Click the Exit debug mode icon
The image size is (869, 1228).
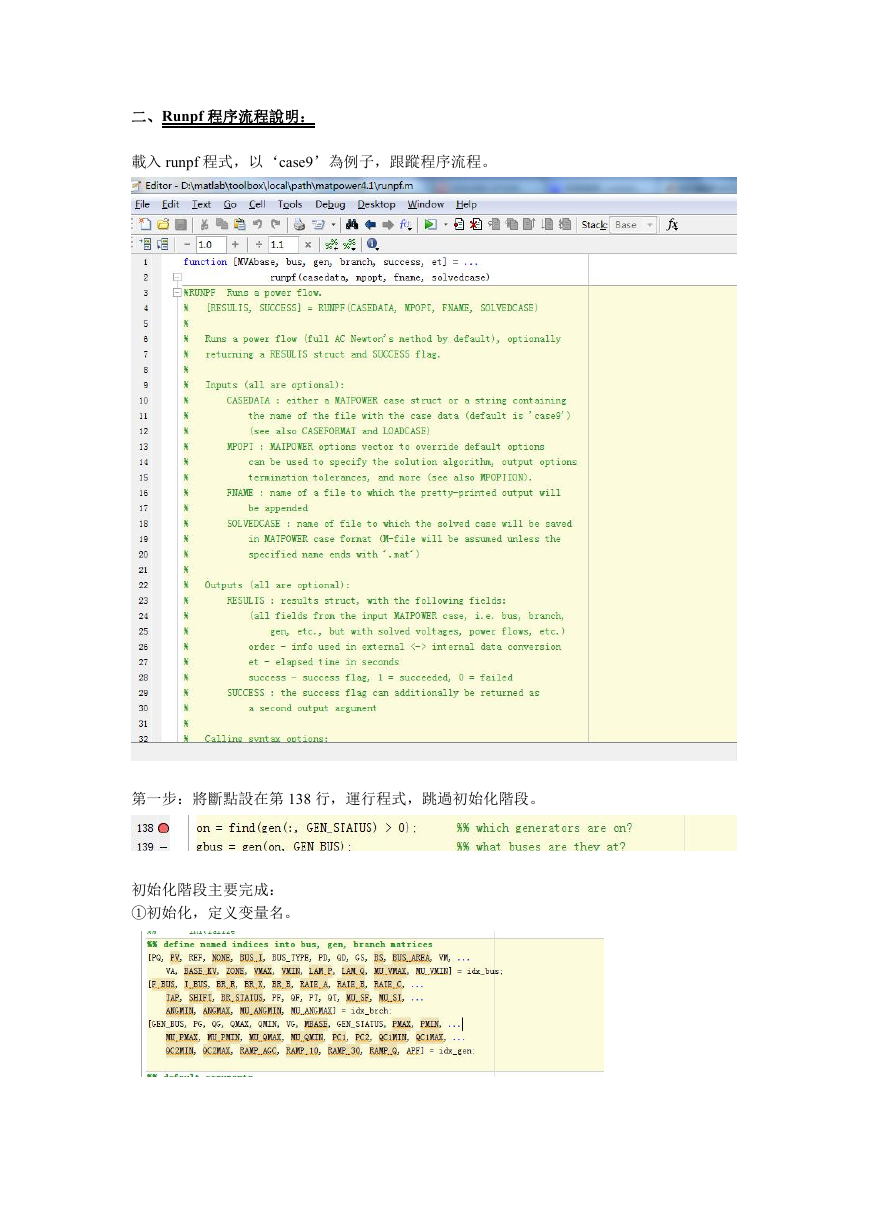pos(565,225)
